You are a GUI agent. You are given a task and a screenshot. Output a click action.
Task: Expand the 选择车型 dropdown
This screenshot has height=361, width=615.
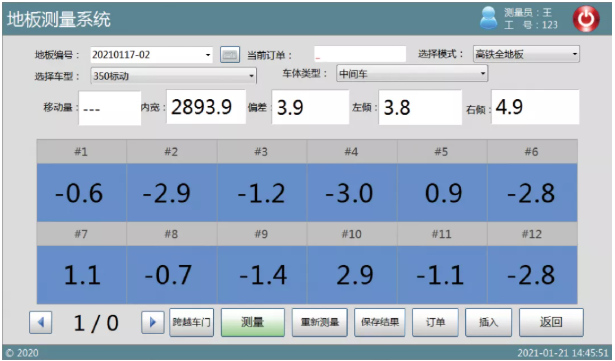(173, 76)
